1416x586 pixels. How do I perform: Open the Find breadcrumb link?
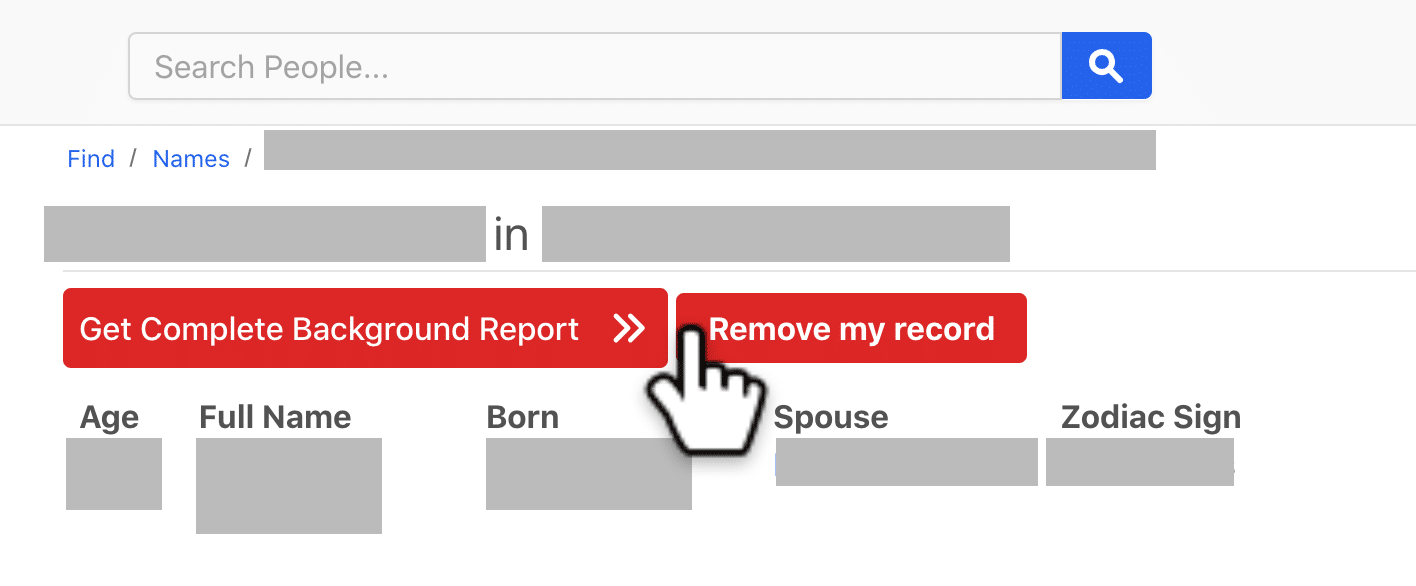[91, 159]
